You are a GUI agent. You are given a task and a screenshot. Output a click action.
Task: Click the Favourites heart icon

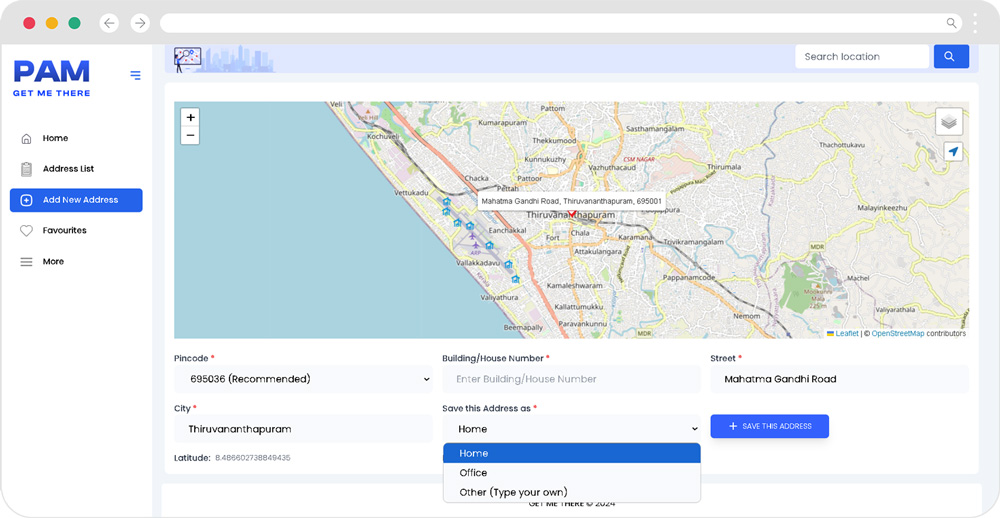pos(26,231)
